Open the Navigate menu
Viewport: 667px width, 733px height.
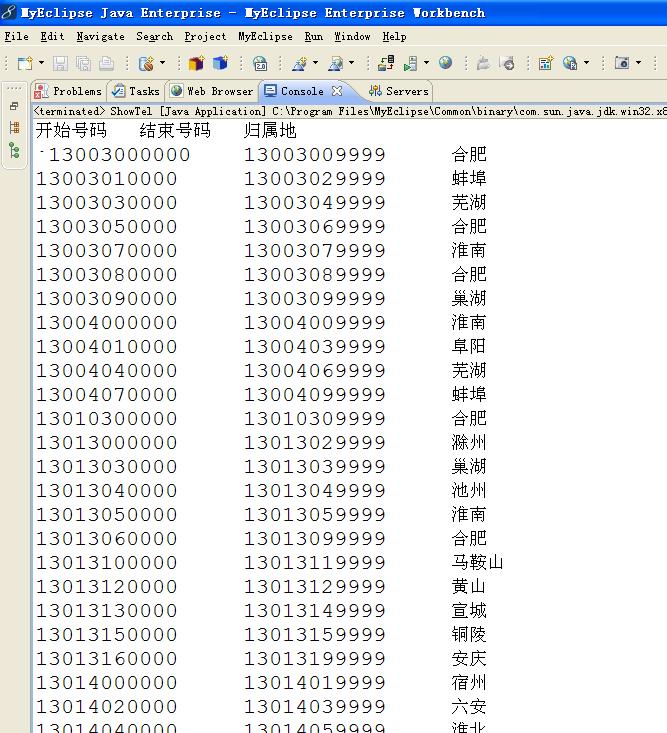point(100,36)
